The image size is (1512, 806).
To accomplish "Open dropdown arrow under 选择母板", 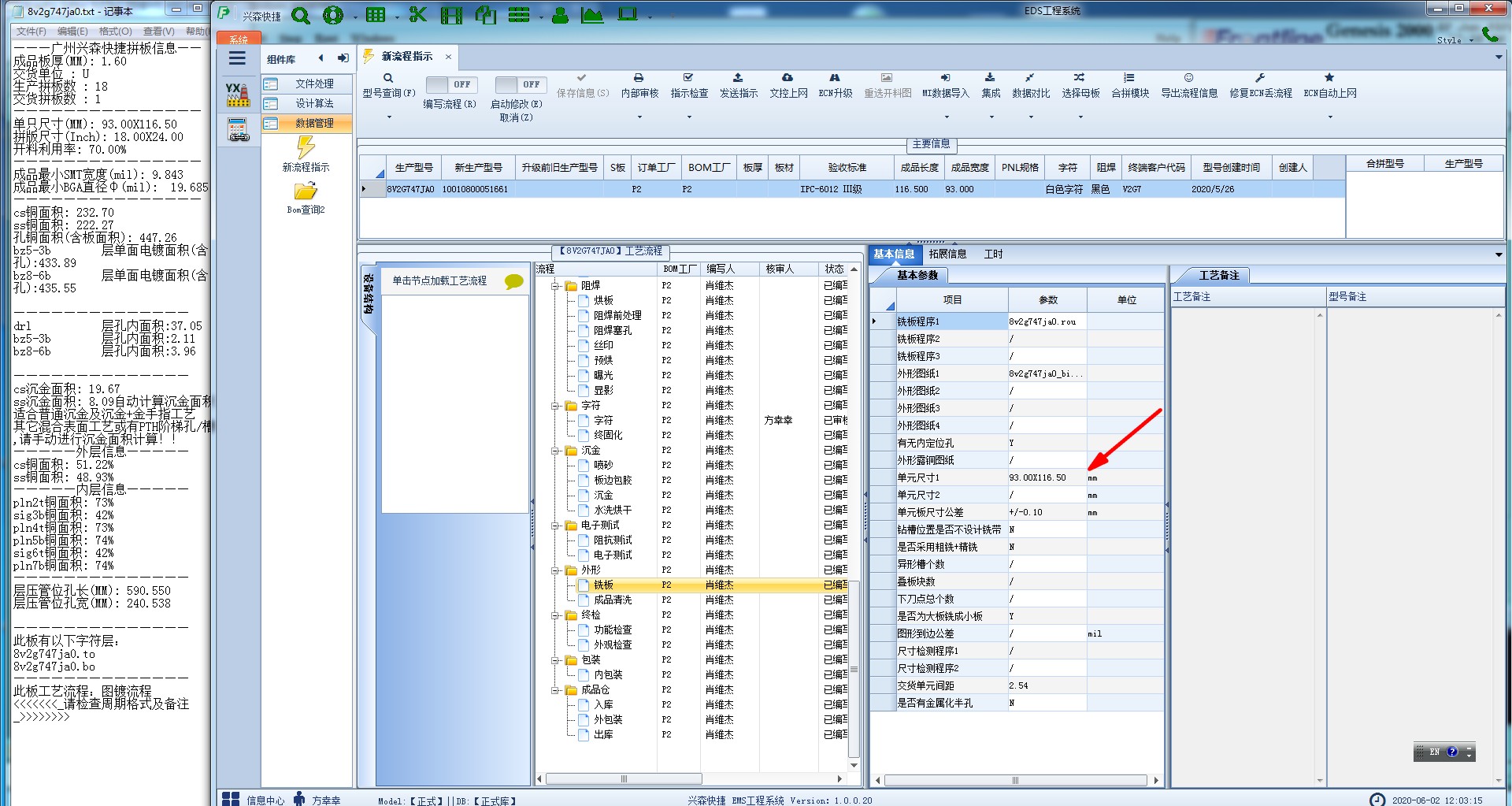I will coord(1080,117).
